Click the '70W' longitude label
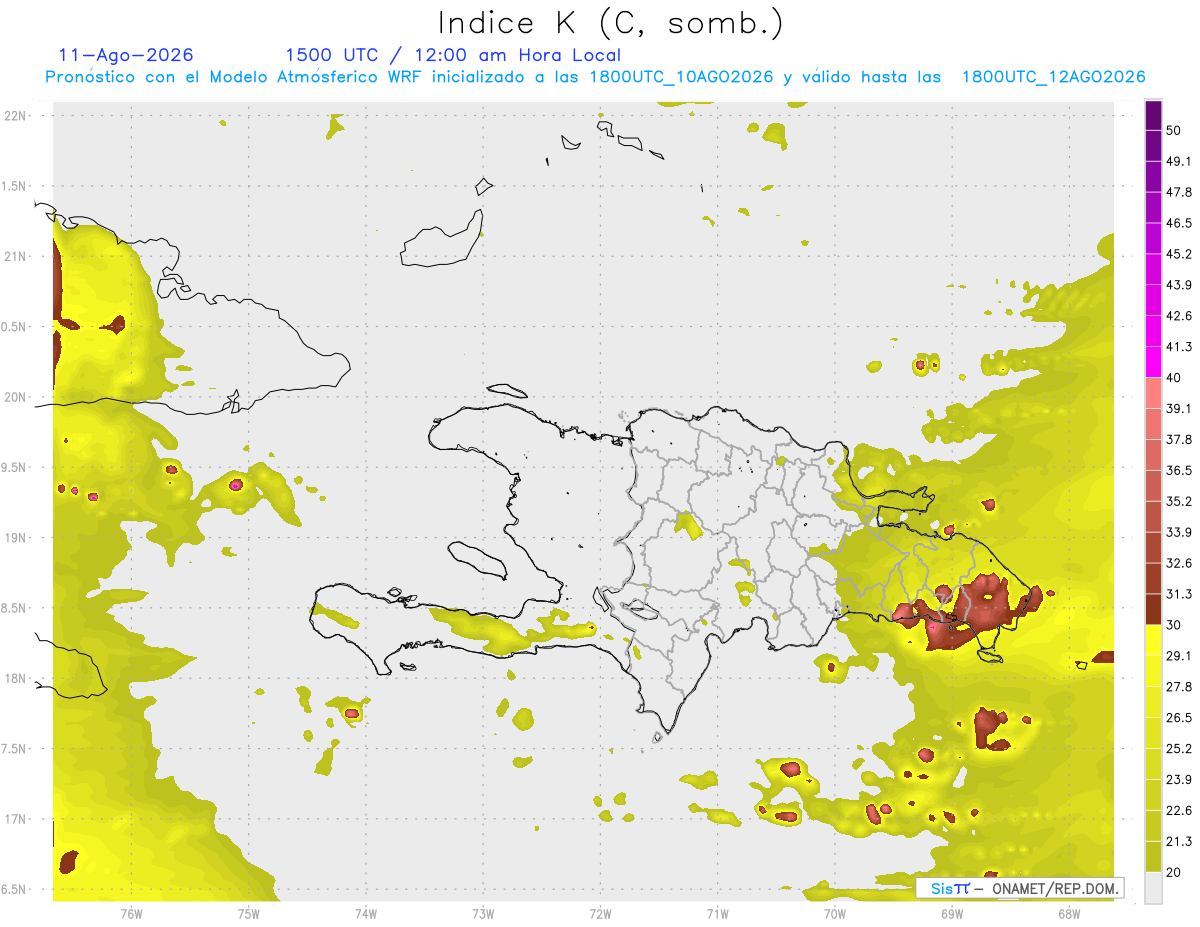Image resolution: width=1200 pixels, height=927 pixels. pos(835,913)
